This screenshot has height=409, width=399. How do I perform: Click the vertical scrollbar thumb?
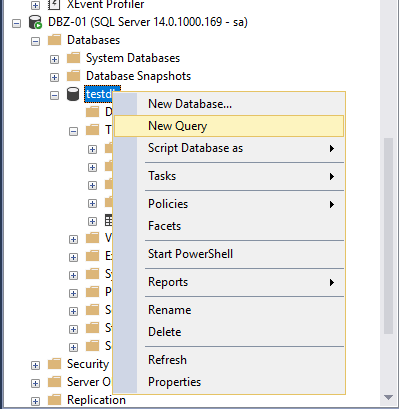tap(388, 236)
